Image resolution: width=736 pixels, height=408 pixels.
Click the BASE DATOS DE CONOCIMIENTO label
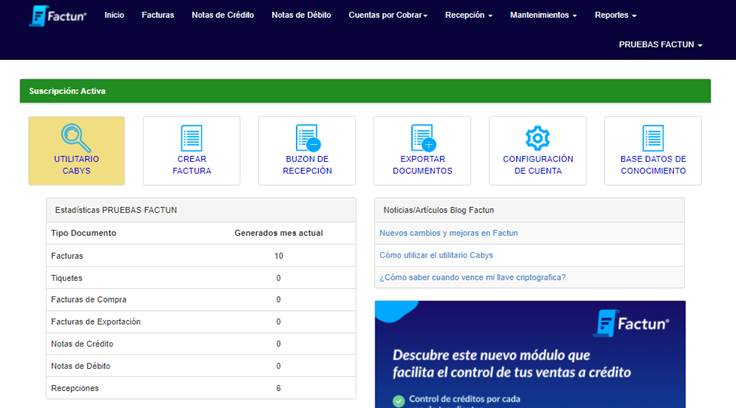(x=653, y=165)
